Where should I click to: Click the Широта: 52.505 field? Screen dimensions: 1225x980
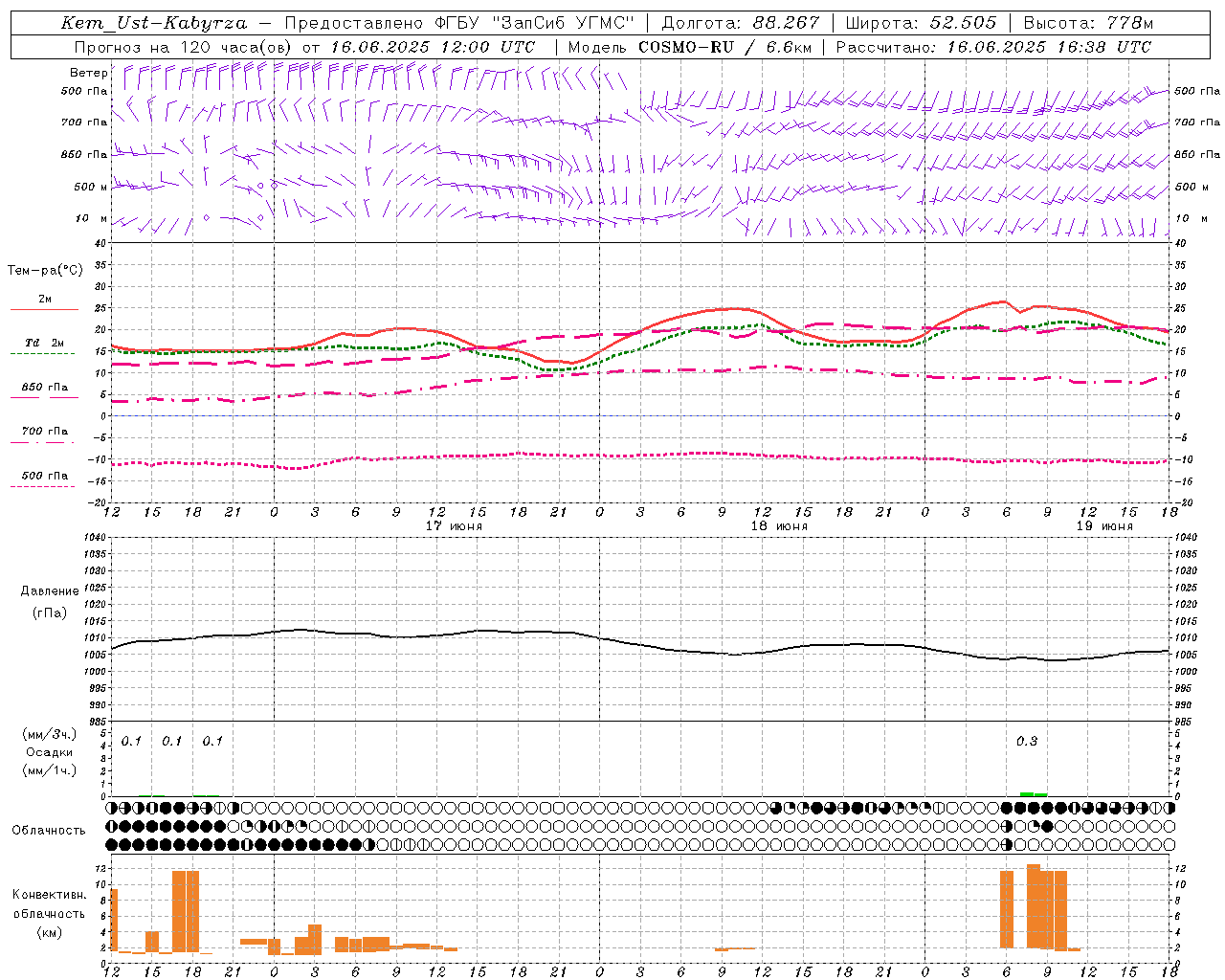click(921, 23)
